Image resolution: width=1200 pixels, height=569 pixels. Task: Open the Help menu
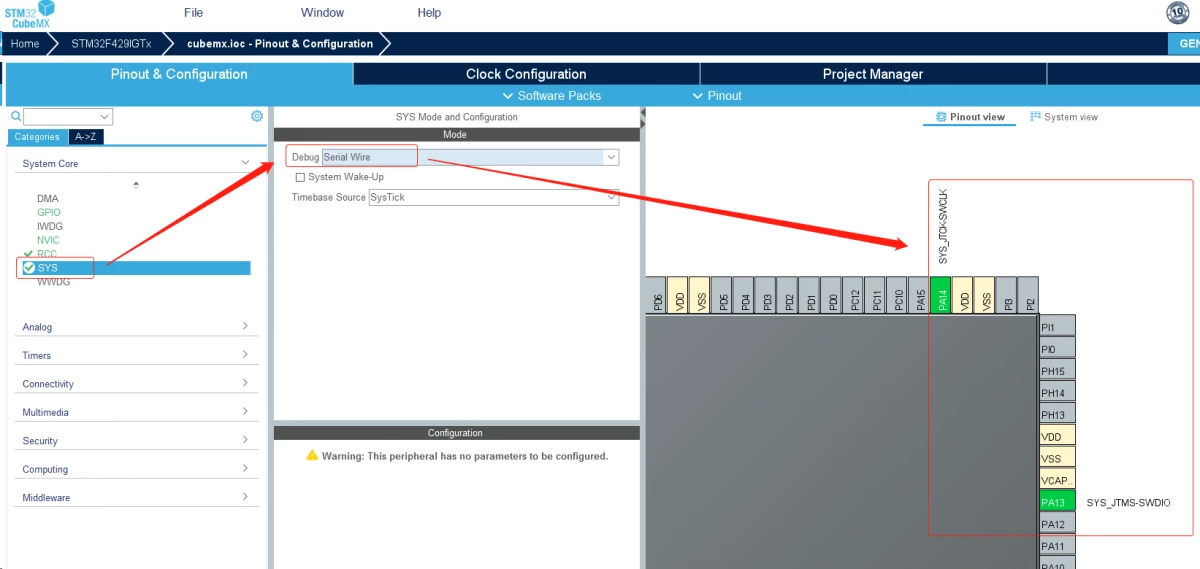429,13
